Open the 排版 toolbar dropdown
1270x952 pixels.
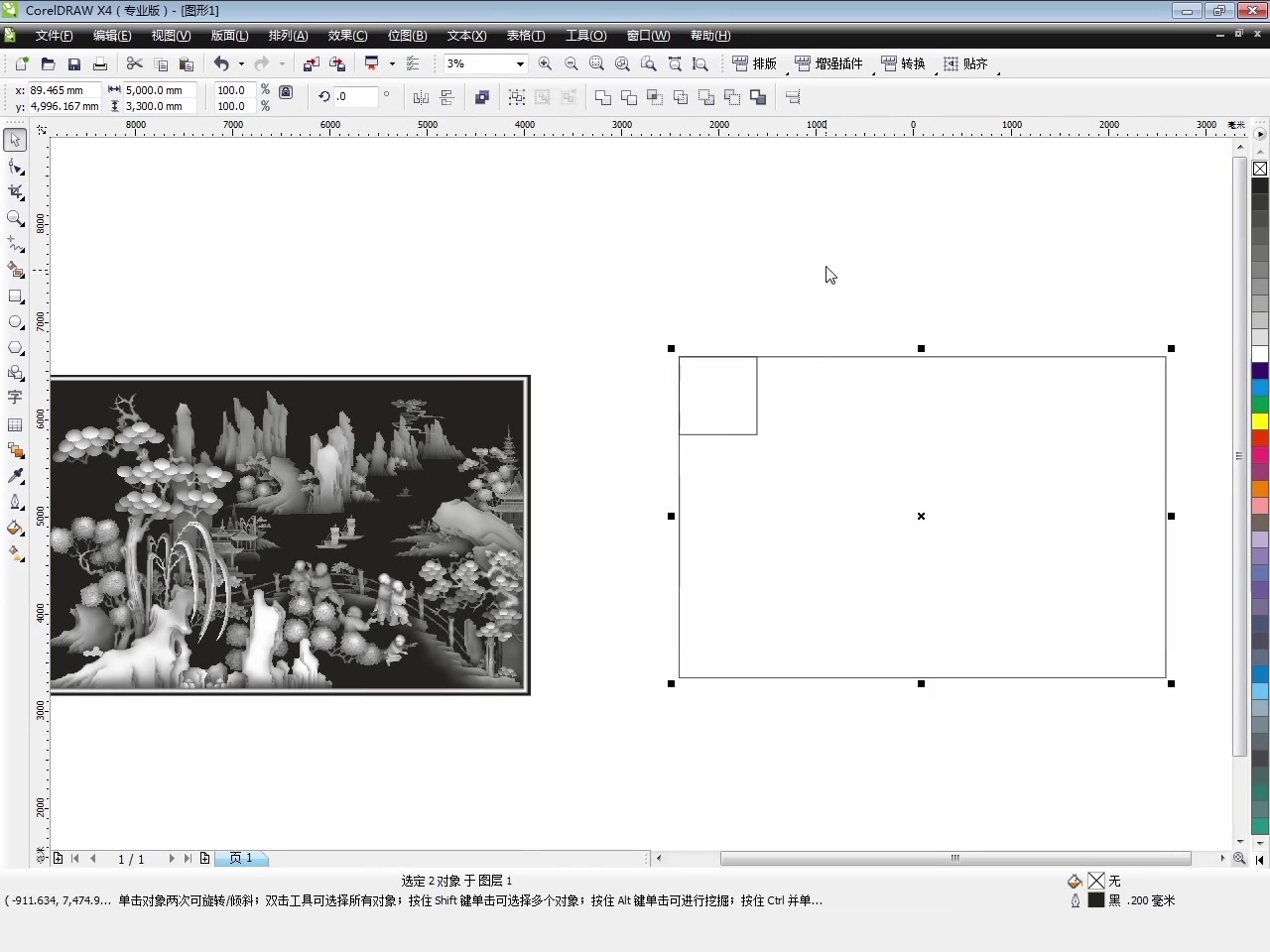755,63
